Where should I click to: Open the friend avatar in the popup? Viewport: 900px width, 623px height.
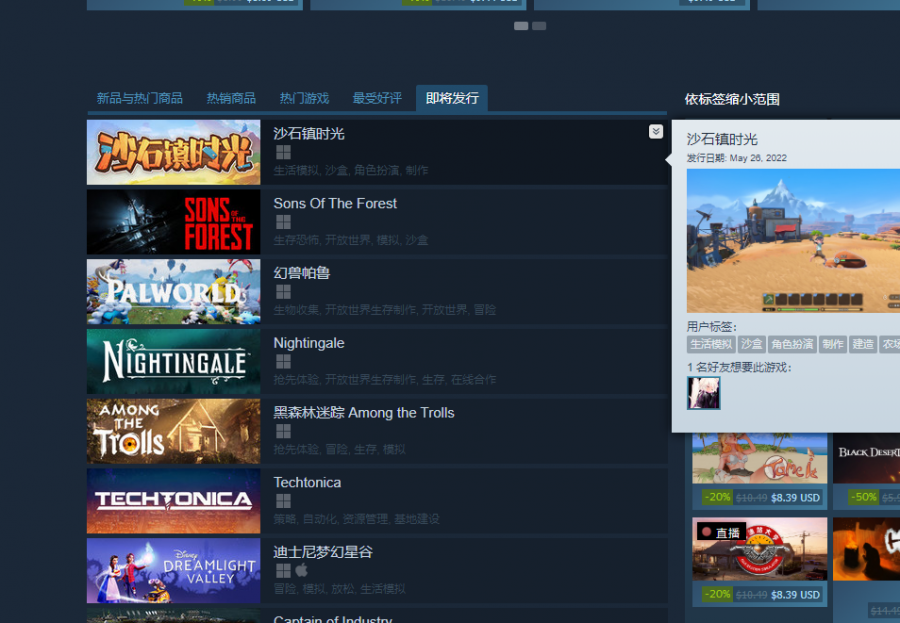tap(704, 393)
